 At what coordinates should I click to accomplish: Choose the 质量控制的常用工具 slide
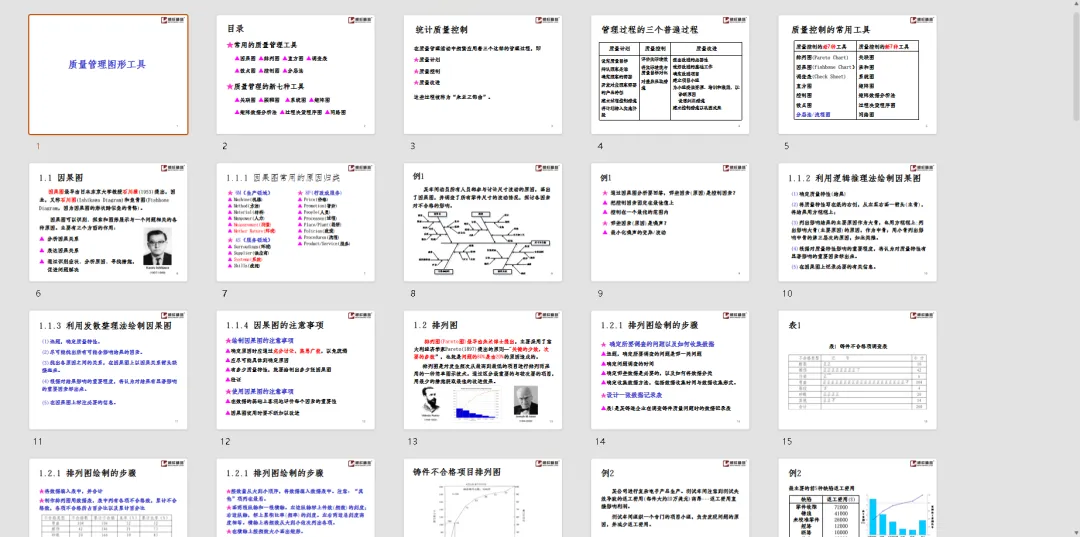click(858, 74)
